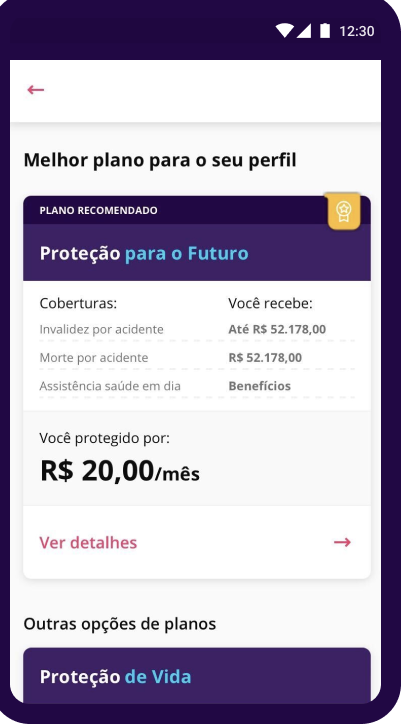Click the R$ 20,00/mês price
Viewport: 404px width, 726px height.
(120, 471)
